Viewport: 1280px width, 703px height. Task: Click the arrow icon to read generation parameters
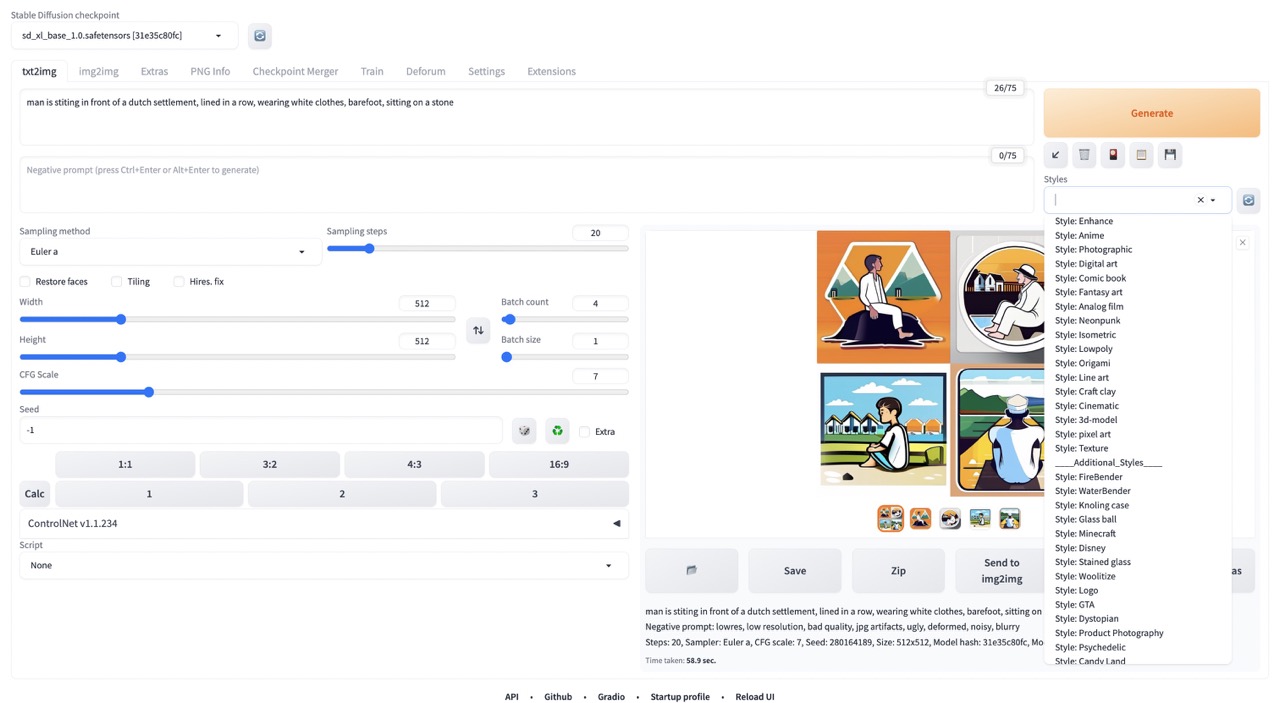coord(1056,155)
